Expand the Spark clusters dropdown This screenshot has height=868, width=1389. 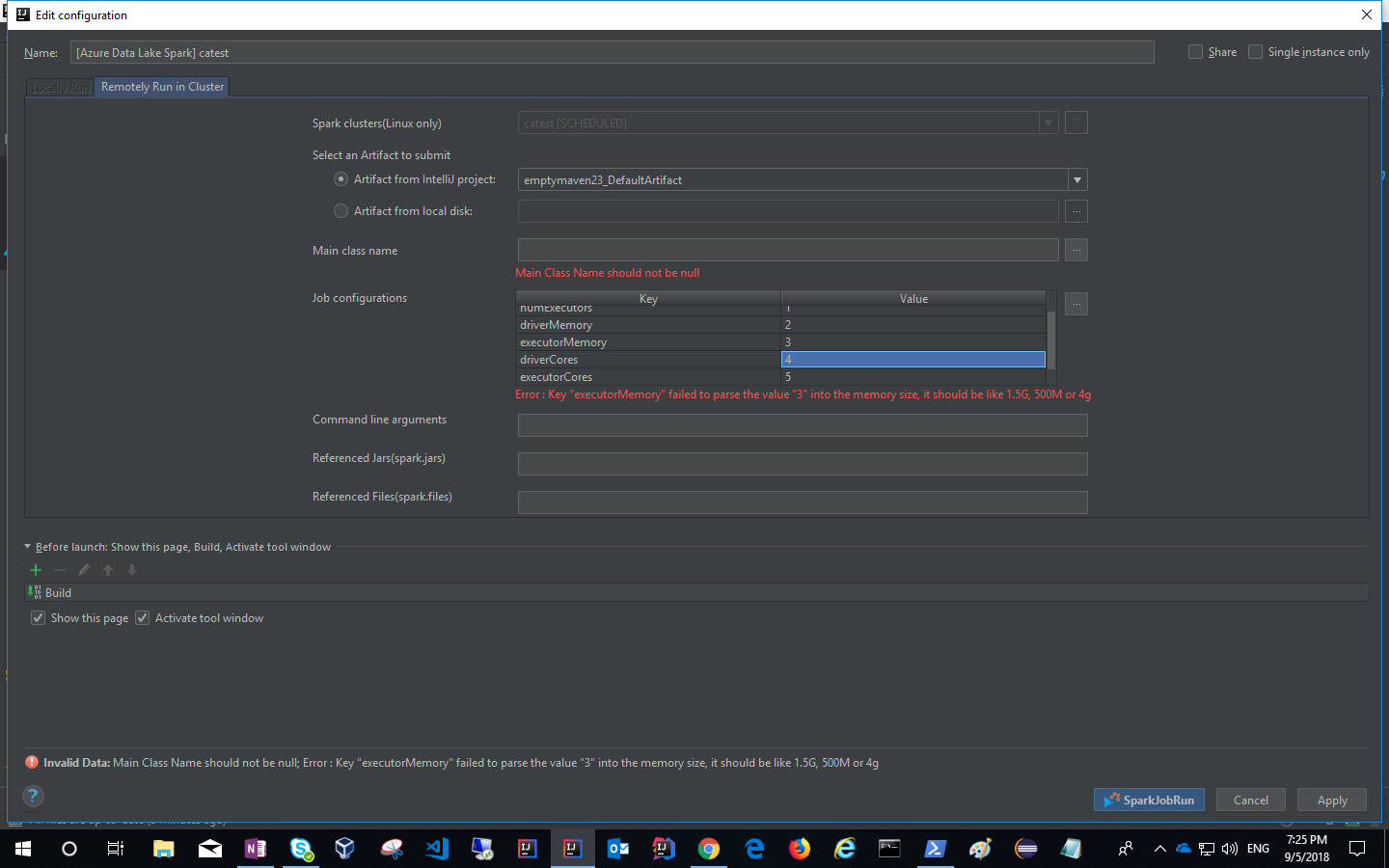pos(1048,122)
